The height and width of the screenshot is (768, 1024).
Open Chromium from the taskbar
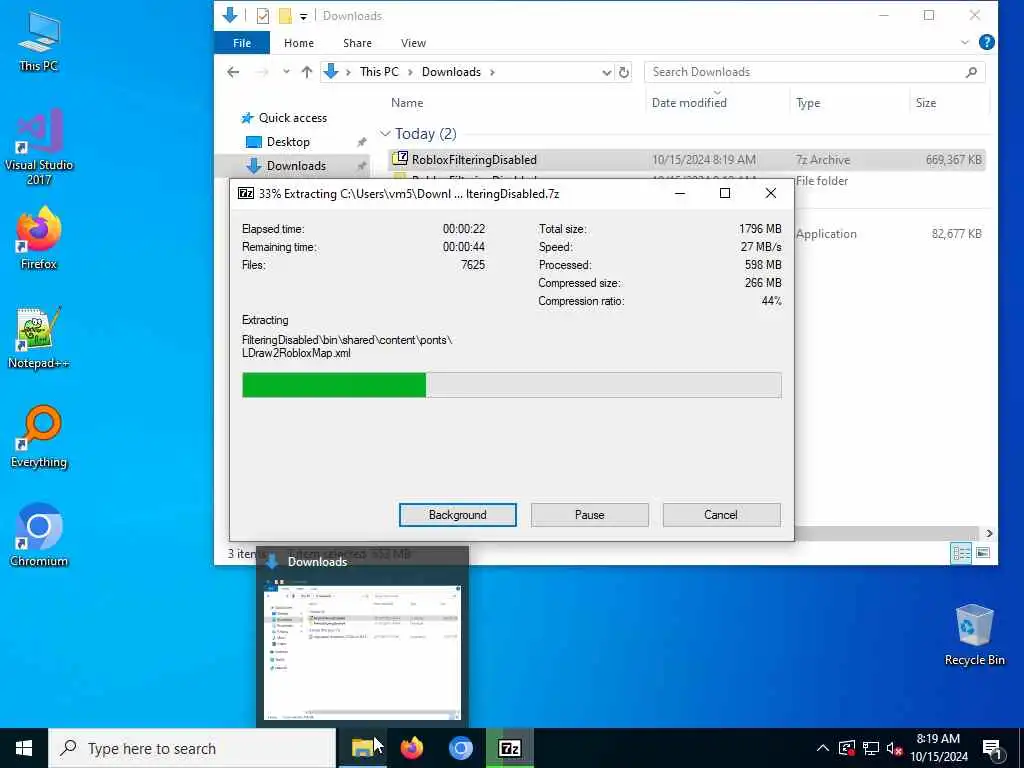(x=460, y=748)
